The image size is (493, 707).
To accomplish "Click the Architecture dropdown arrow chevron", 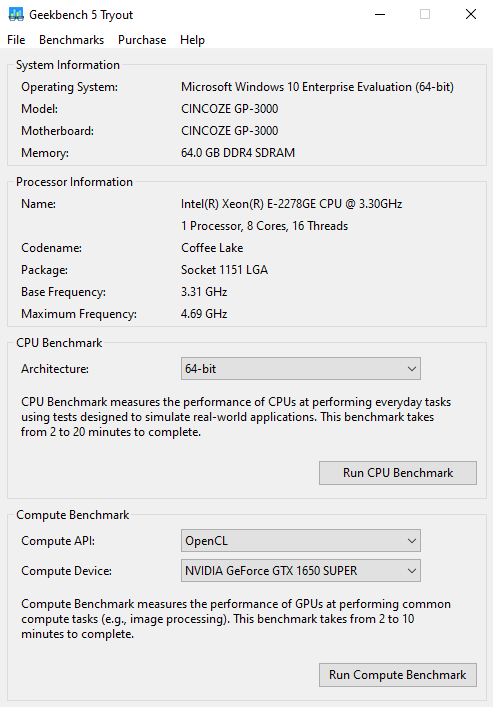I will click(411, 369).
